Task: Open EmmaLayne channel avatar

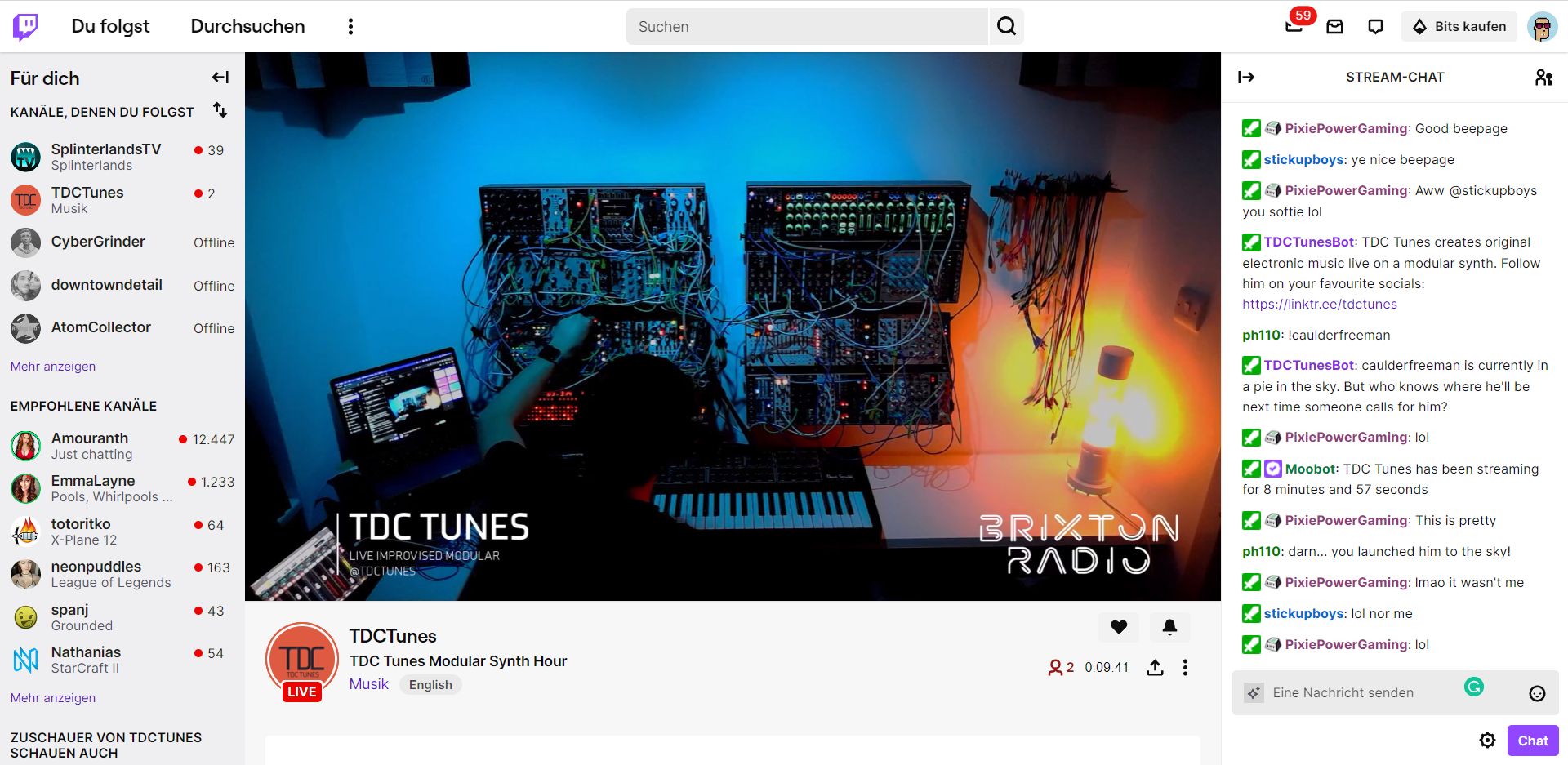Action: click(x=25, y=488)
